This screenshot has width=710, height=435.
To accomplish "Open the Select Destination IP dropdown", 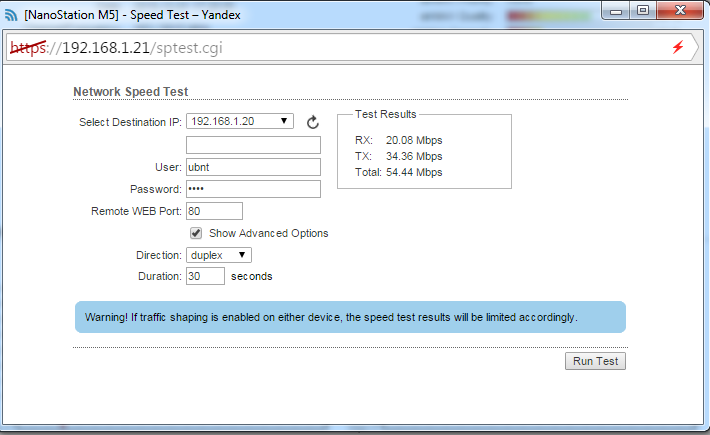I will (x=240, y=122).
